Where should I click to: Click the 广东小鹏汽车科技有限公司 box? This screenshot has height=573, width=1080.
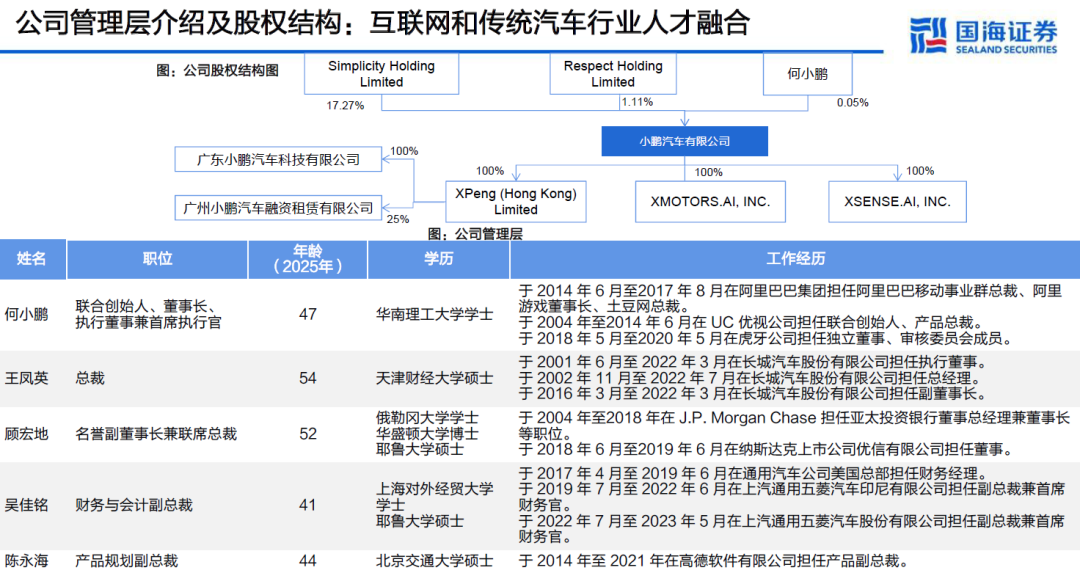coord(278,160)
